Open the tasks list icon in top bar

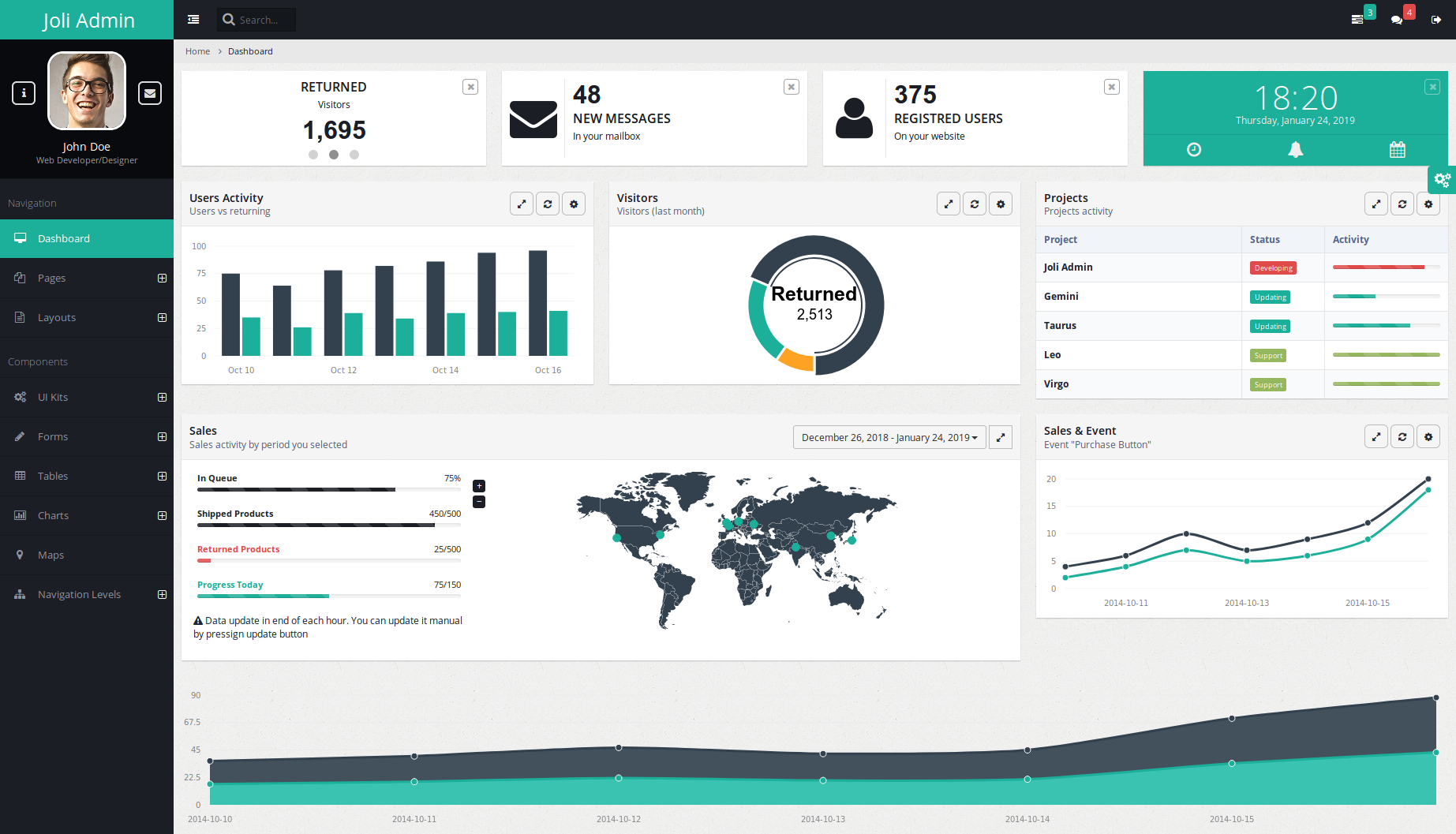pyautogui.click(x=1357, y=20)
